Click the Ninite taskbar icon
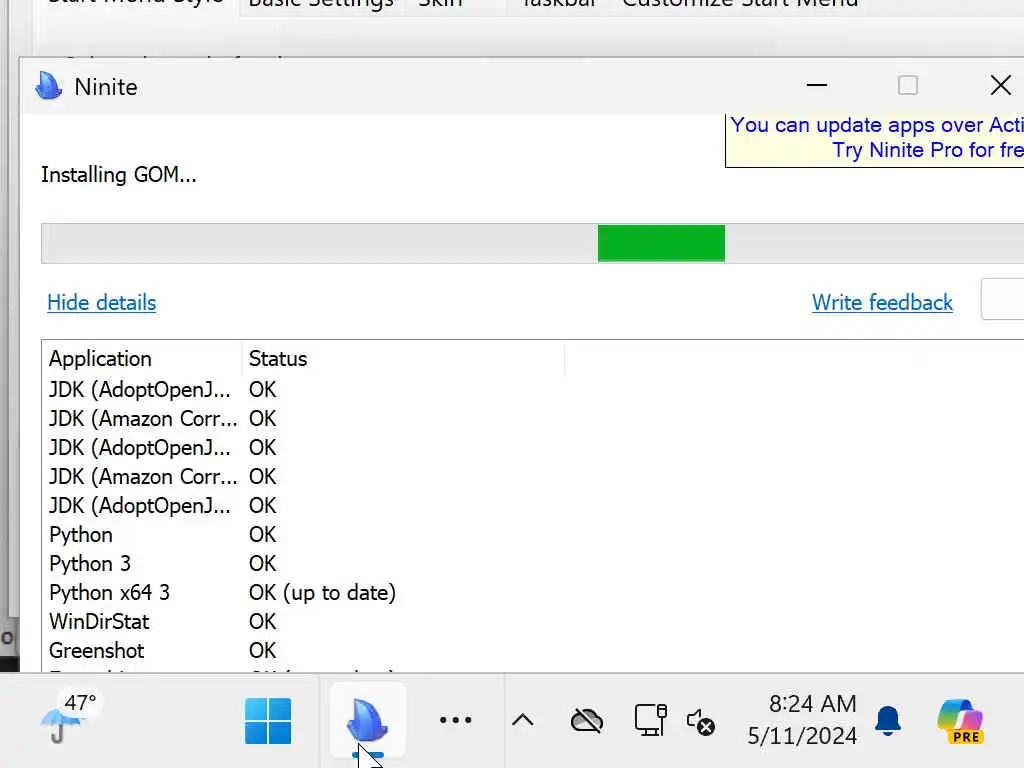Image resolution: width=1024 pixels, height=768 pixels. pos(368,721)
